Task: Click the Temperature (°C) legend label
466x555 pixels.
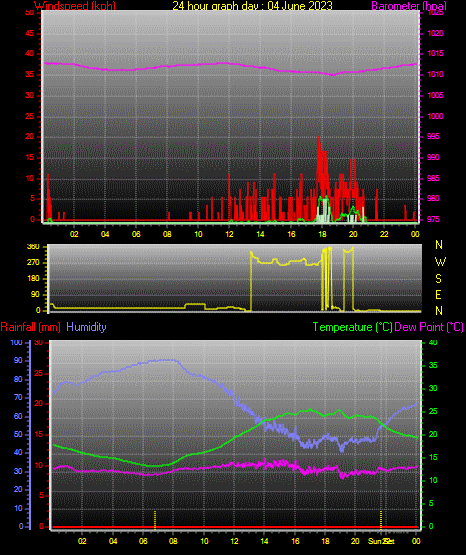Action: point(352,327)
